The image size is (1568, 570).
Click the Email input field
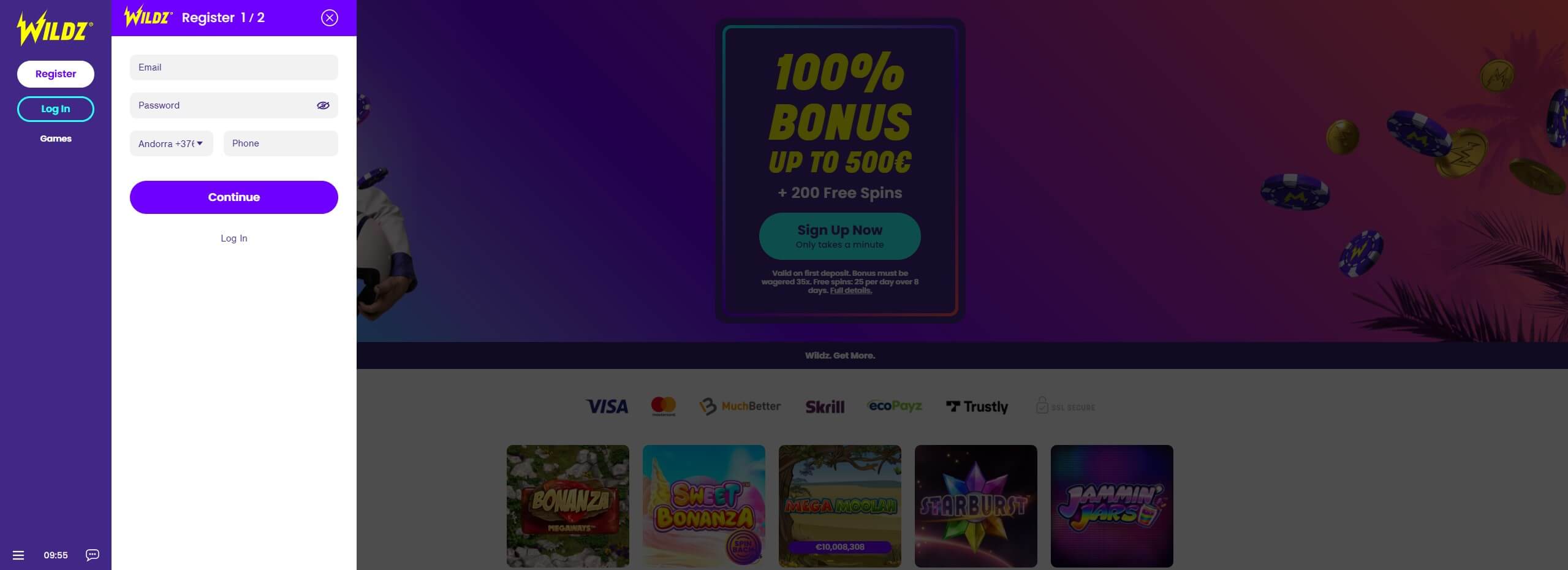234,67
